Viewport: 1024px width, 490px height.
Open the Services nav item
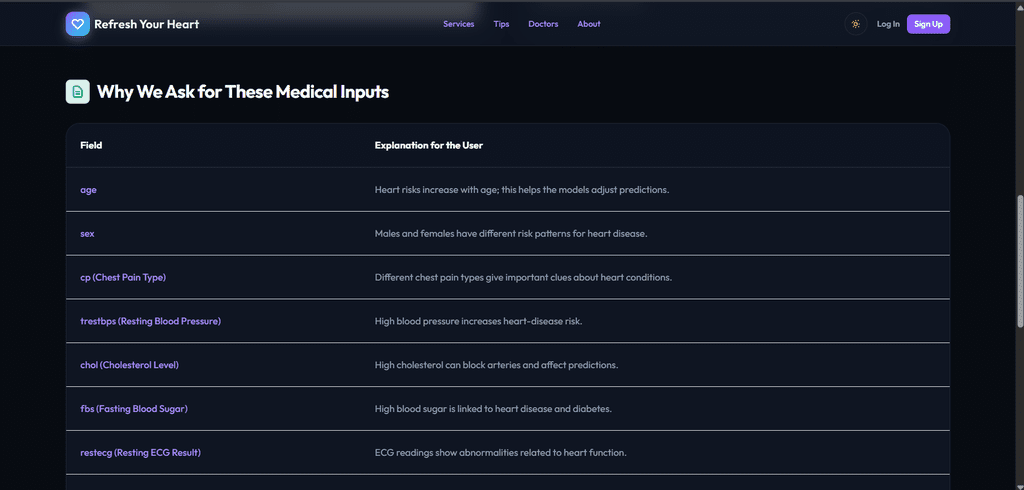458,24
